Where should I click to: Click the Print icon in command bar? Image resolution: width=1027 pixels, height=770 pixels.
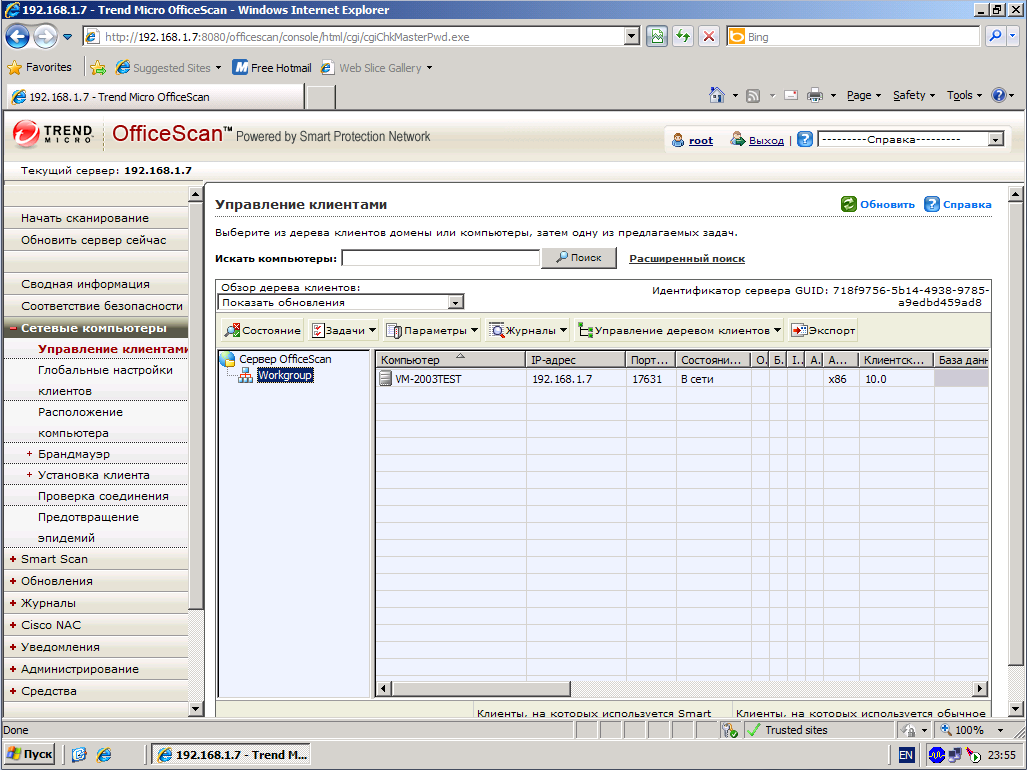pyautogui.click(x=815, y=96)
